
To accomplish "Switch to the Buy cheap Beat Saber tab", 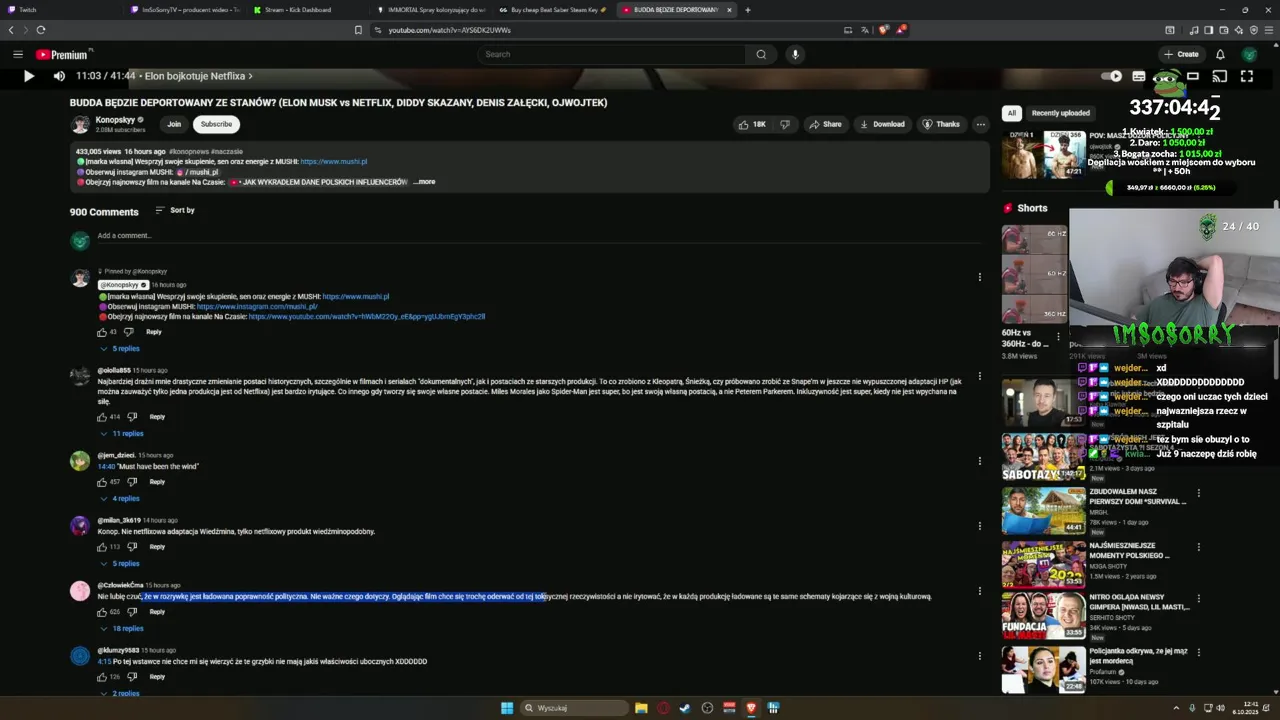I will 553,10.
